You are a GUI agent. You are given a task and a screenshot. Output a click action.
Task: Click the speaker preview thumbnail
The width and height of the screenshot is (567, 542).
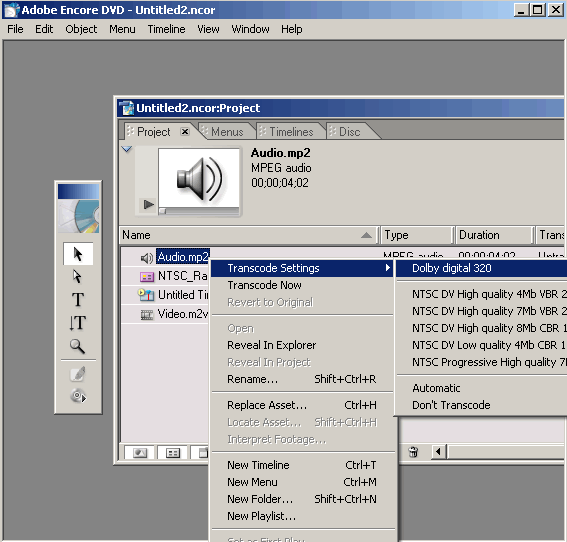[199, 178]
